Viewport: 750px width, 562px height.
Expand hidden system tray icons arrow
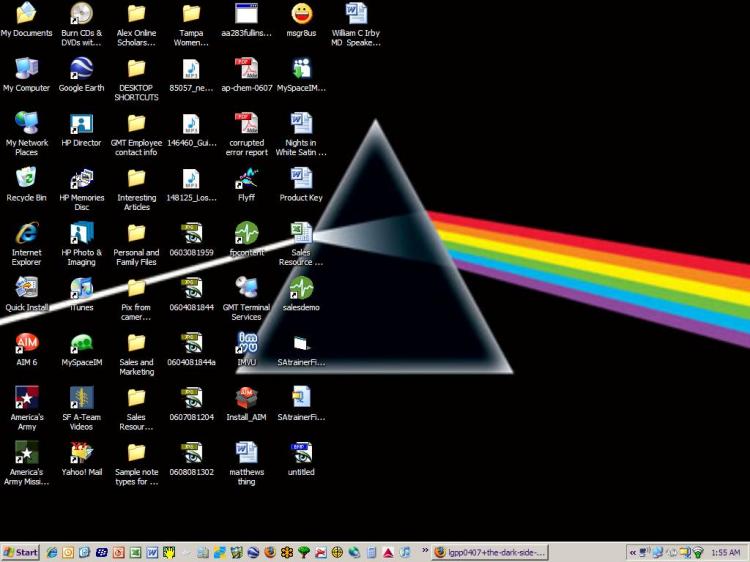[633, 552]
